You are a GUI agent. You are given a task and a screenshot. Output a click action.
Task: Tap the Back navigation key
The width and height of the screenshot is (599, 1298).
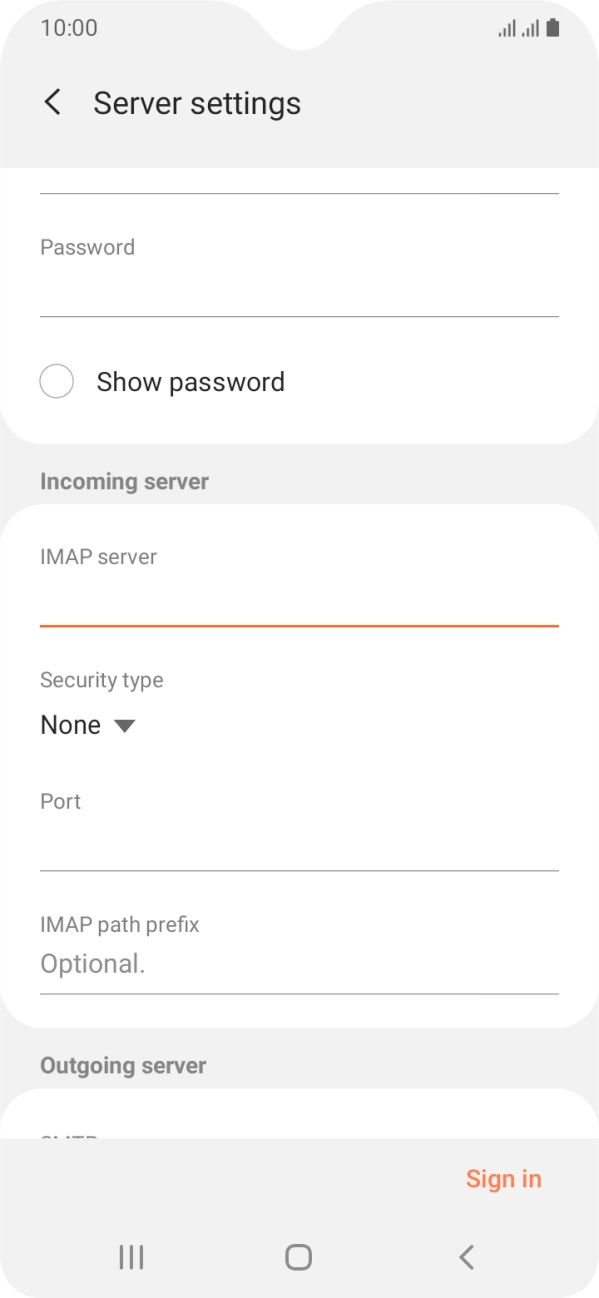click(x=466, y=1257)
